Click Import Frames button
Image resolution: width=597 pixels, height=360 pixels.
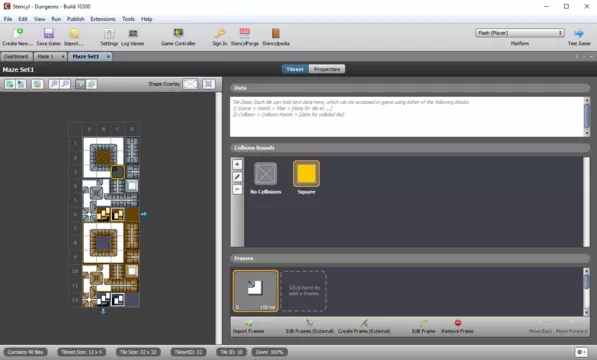[249, 327]
